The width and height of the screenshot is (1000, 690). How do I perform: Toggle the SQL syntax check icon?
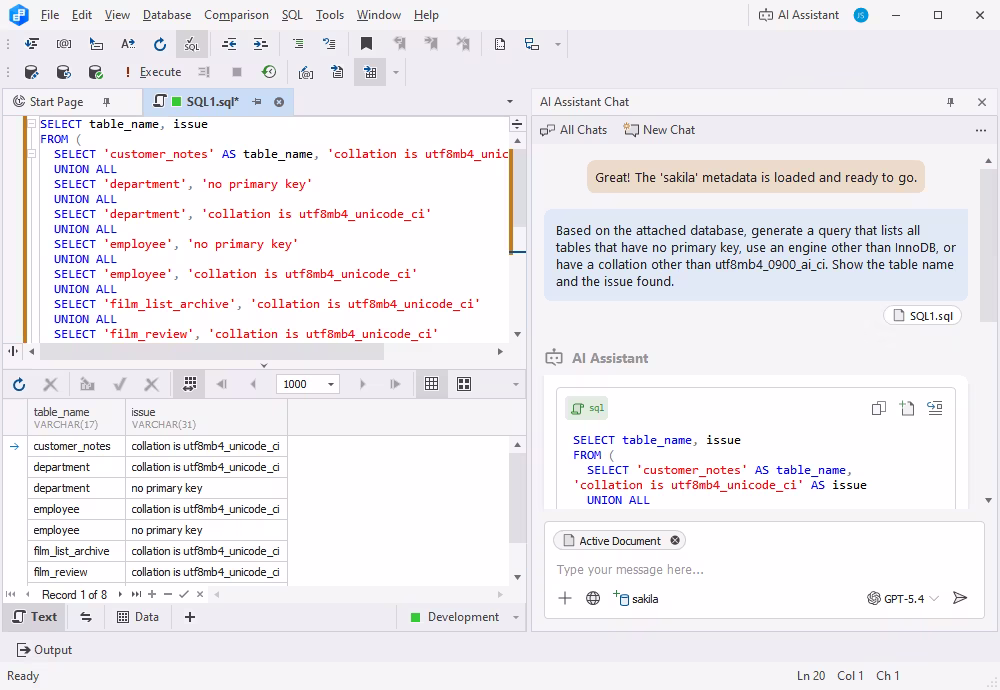click(x=191, y=44)
